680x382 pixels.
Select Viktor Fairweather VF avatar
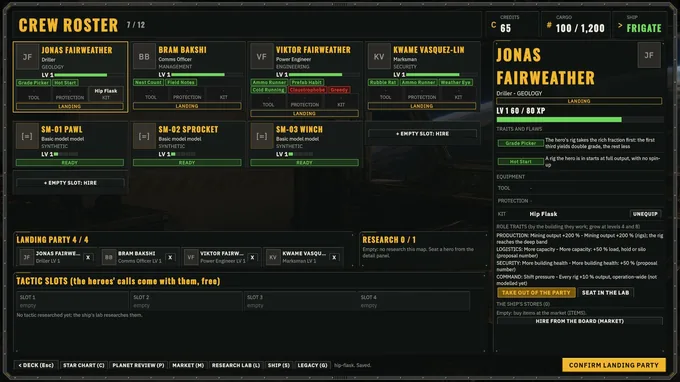(262, 57)
